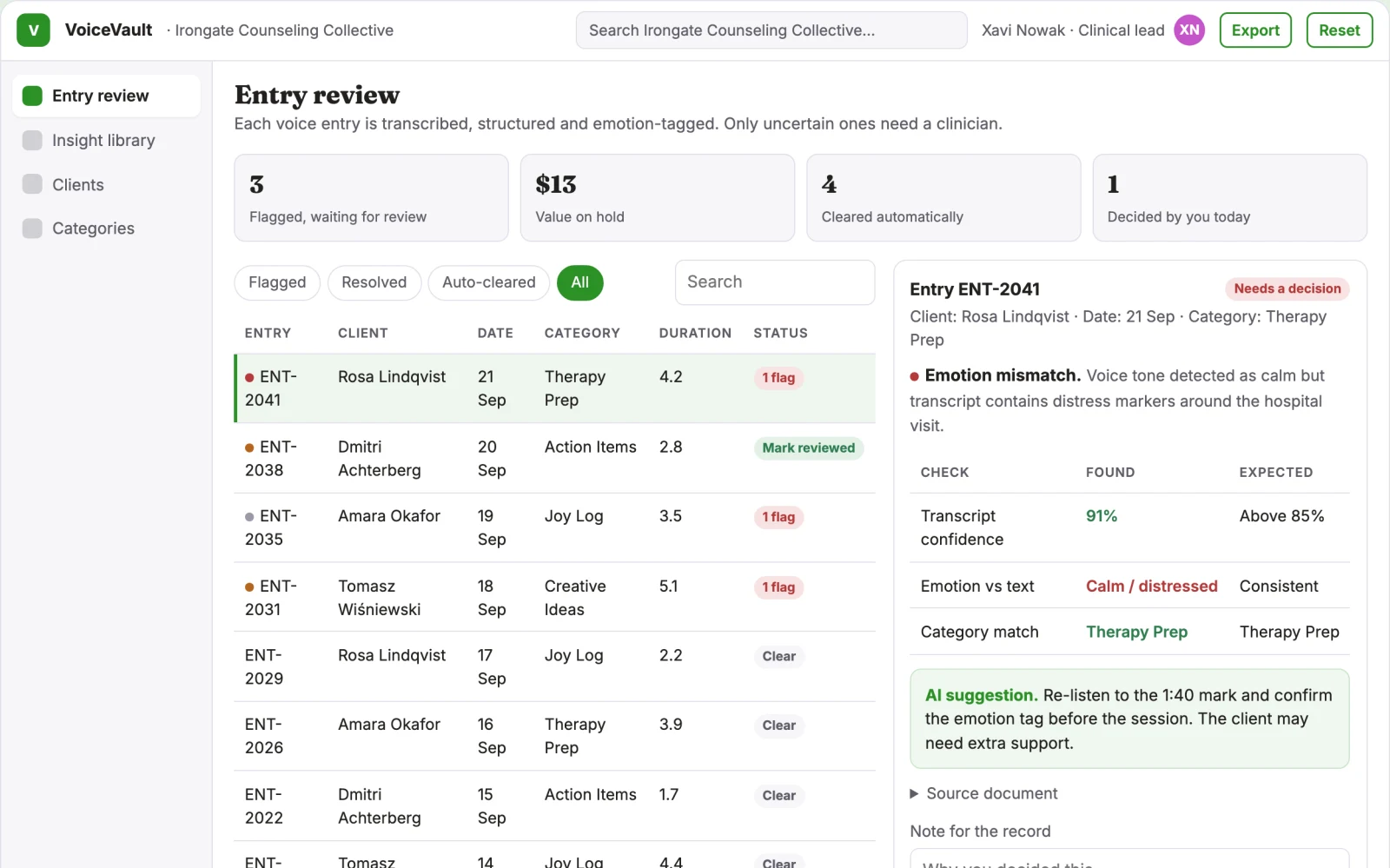
Task: Click the Clear status on ENT-2026 row
Action: click(778, 726)
